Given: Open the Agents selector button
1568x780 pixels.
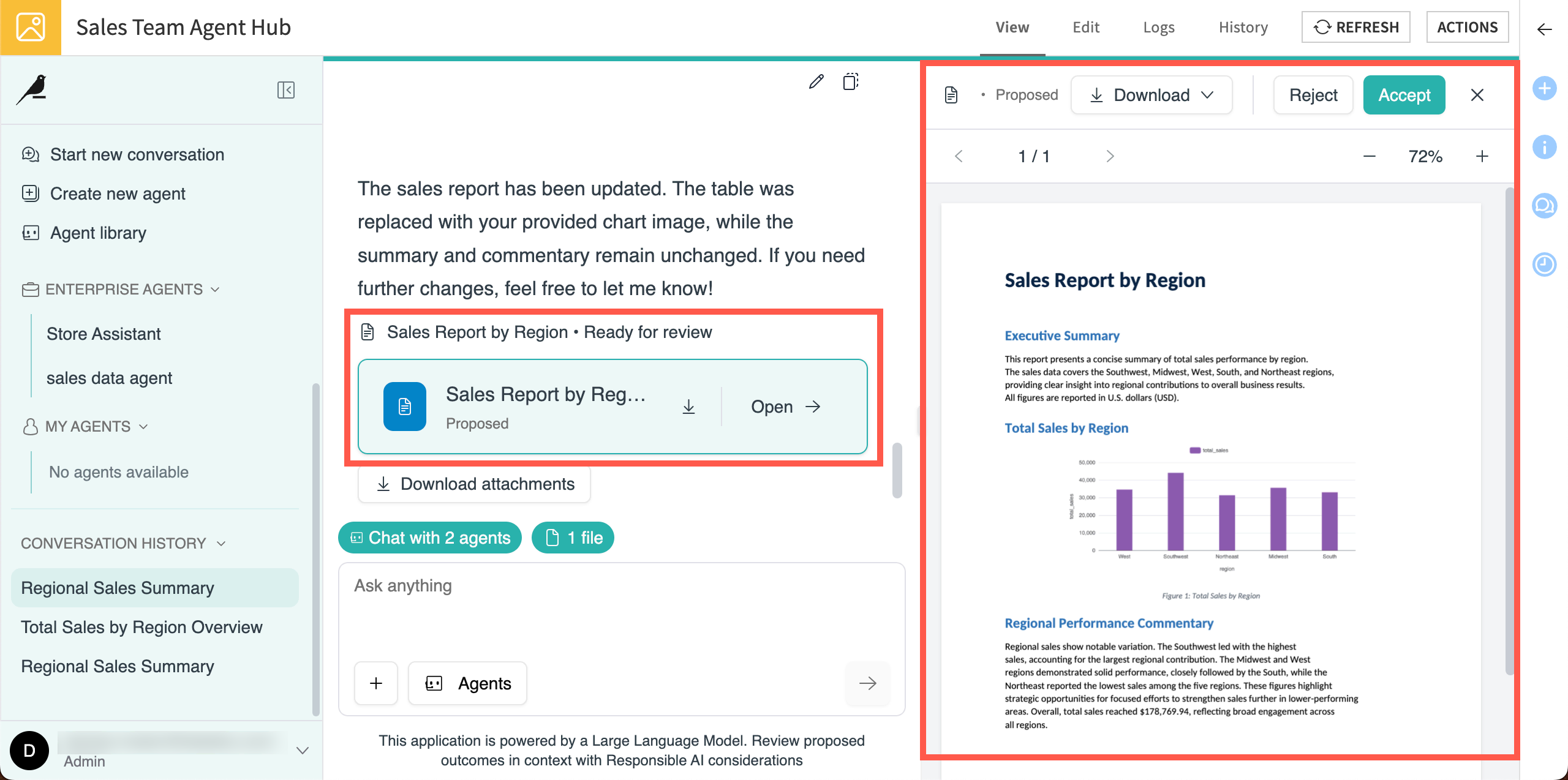Looking at the screenshot, I should click(x=467, y=683).
